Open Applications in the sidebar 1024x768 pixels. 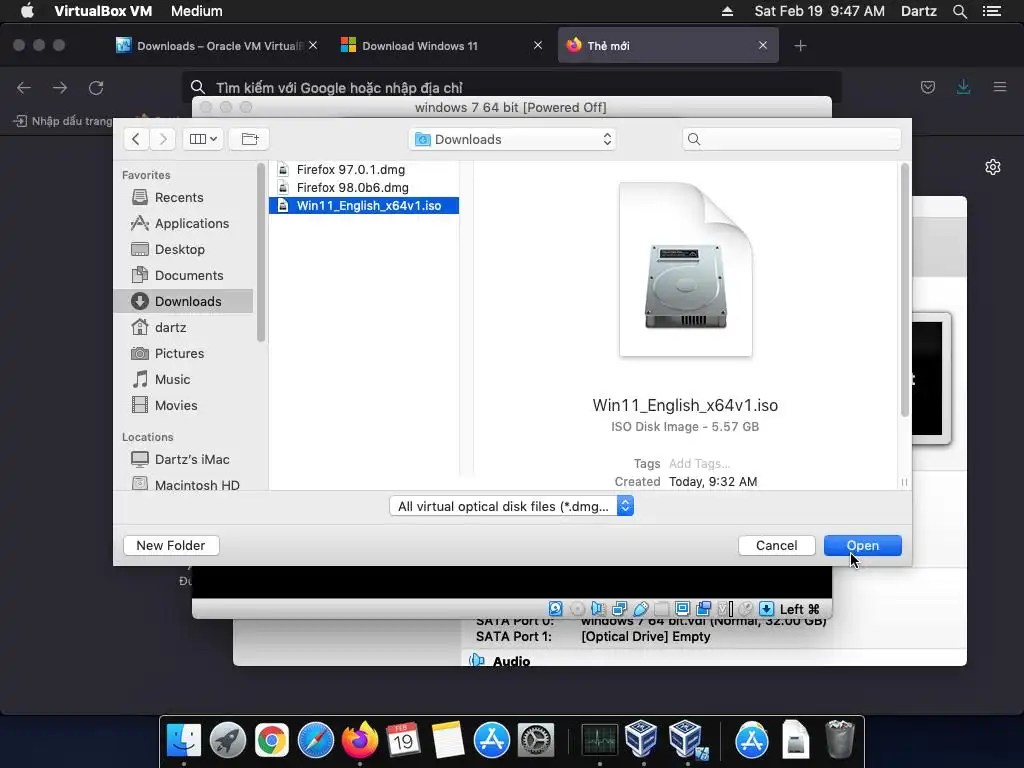183,223
